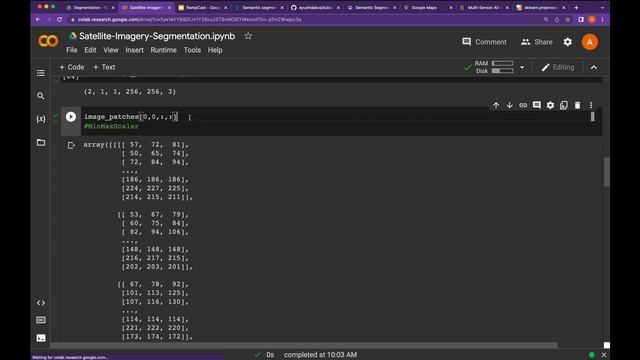Share the notebook
The width and height of the screenshot is (640, 360).
537,42
